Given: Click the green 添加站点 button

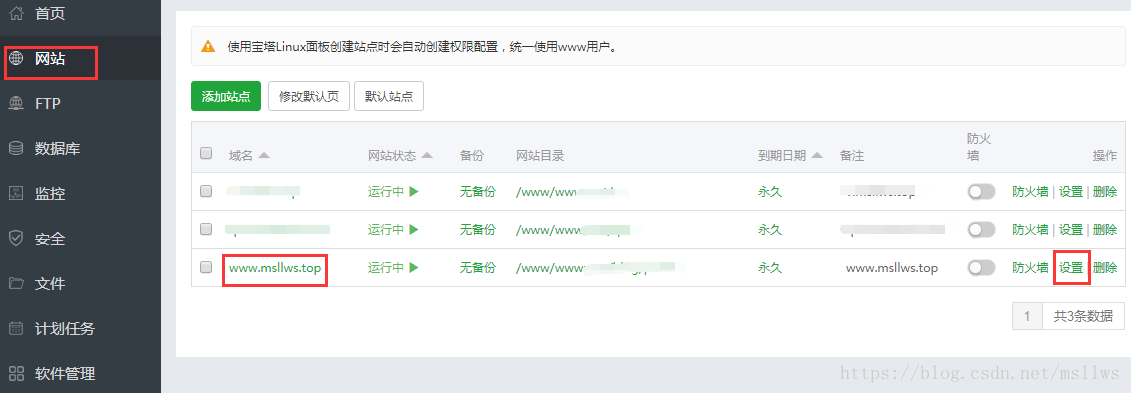Looking at the screenshot, I should tap(226, 96).
